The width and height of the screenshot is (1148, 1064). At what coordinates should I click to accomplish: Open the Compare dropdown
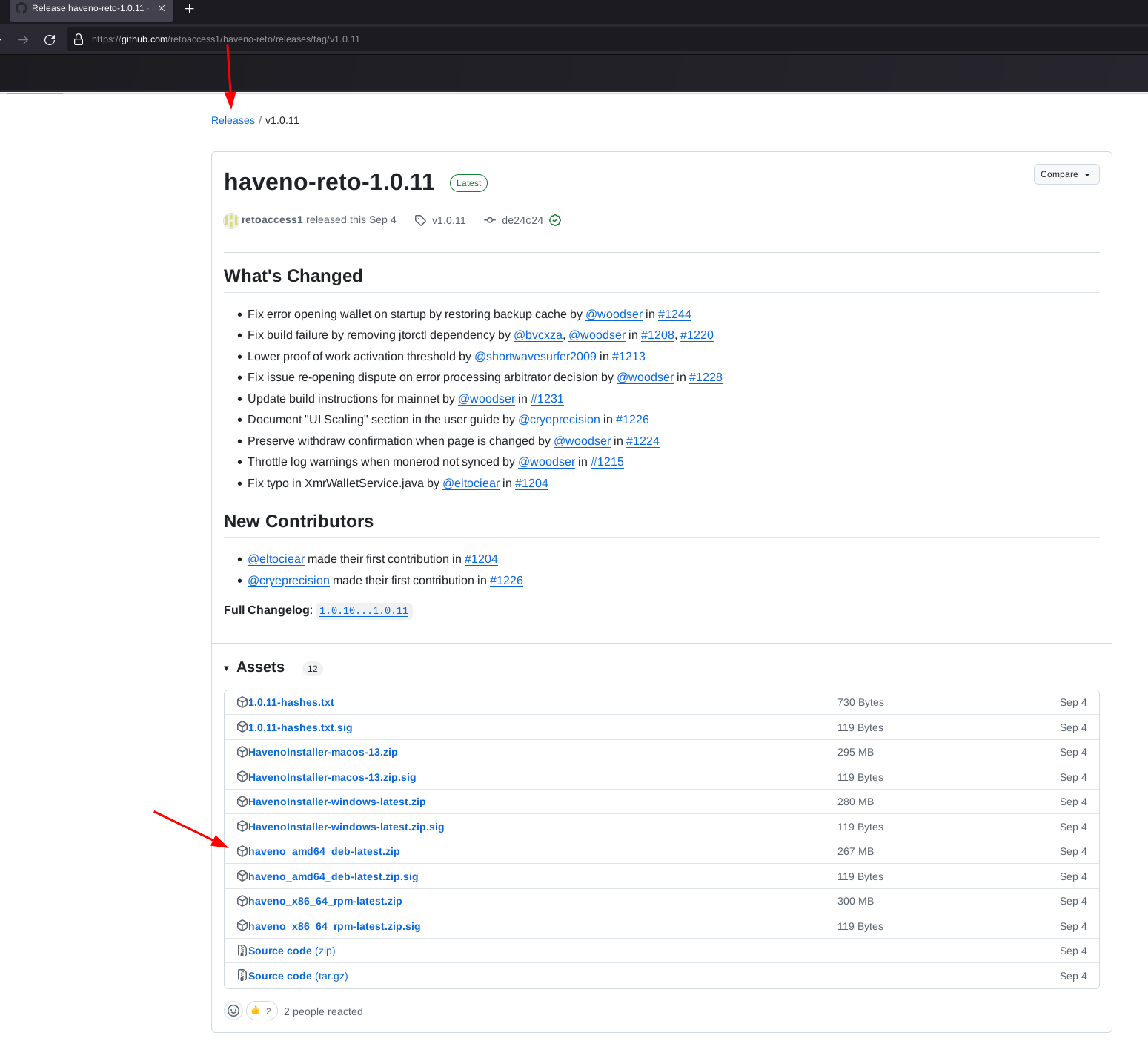pos(1066,174)
